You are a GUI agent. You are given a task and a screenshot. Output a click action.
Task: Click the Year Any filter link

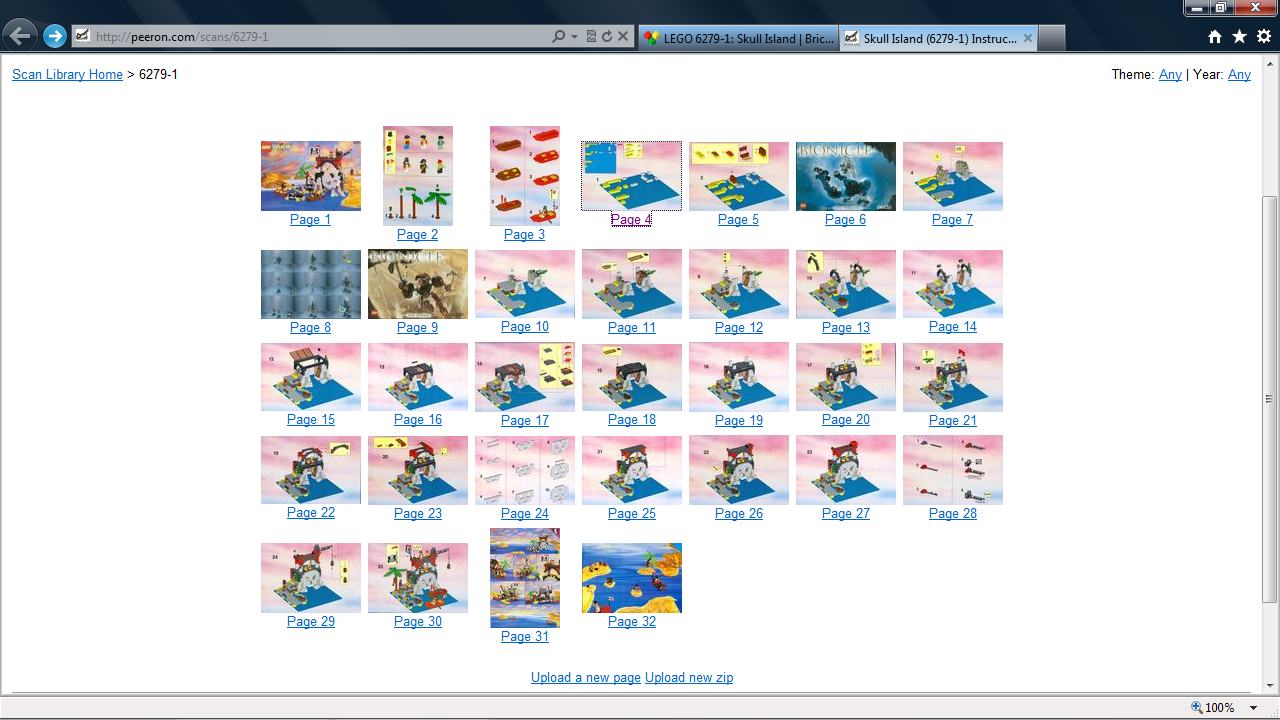1239,74
